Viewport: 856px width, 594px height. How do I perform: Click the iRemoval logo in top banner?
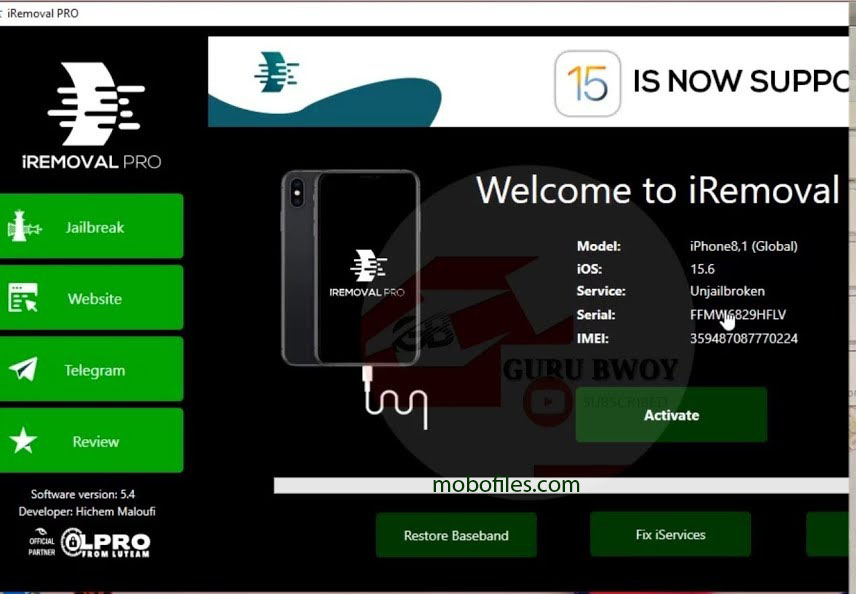coord(277,72)
